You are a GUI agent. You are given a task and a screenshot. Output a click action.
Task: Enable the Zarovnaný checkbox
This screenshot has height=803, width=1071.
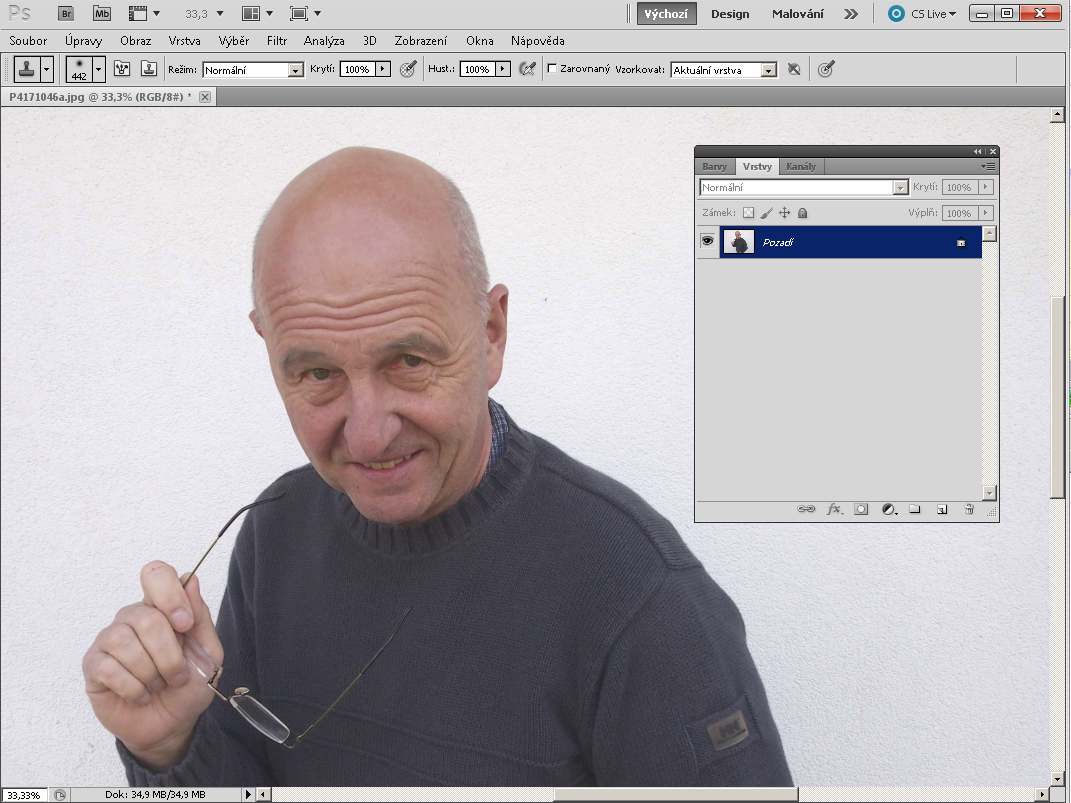pos(553,69)
